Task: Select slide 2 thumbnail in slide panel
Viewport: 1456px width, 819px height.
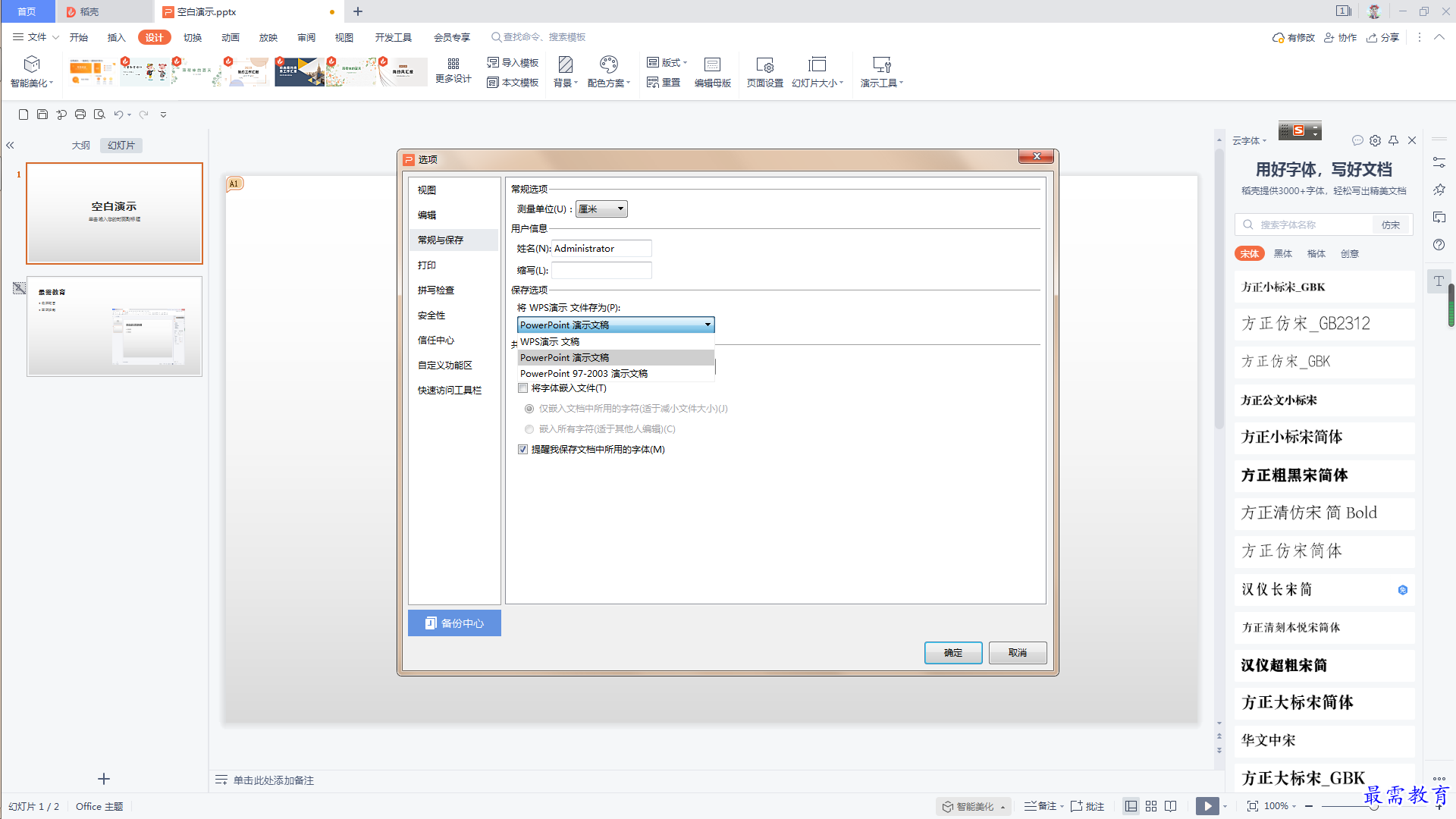Action: 115,326
